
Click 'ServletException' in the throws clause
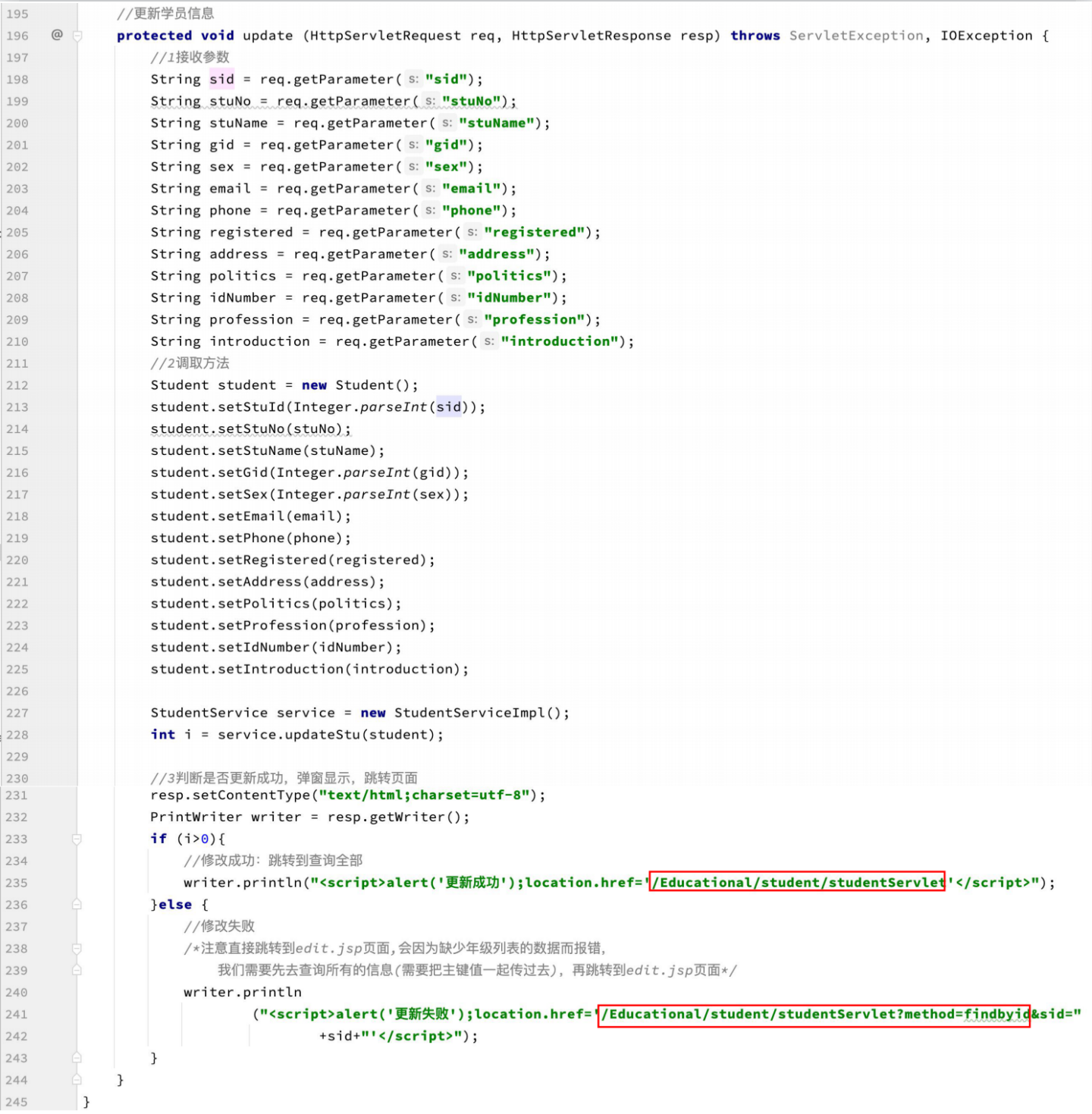pyautogui.click(x=856, y=36)
